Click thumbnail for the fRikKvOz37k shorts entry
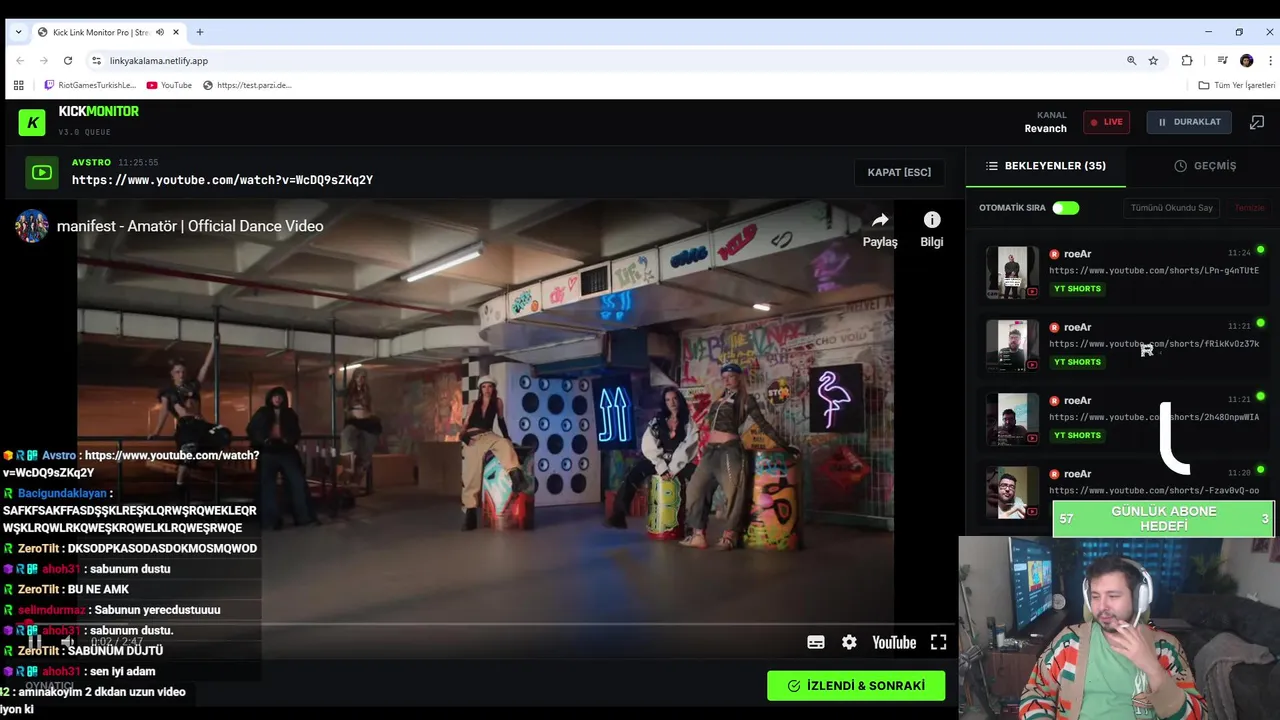Screen dimensions: 1280x720 click(x=1012, y=345)
